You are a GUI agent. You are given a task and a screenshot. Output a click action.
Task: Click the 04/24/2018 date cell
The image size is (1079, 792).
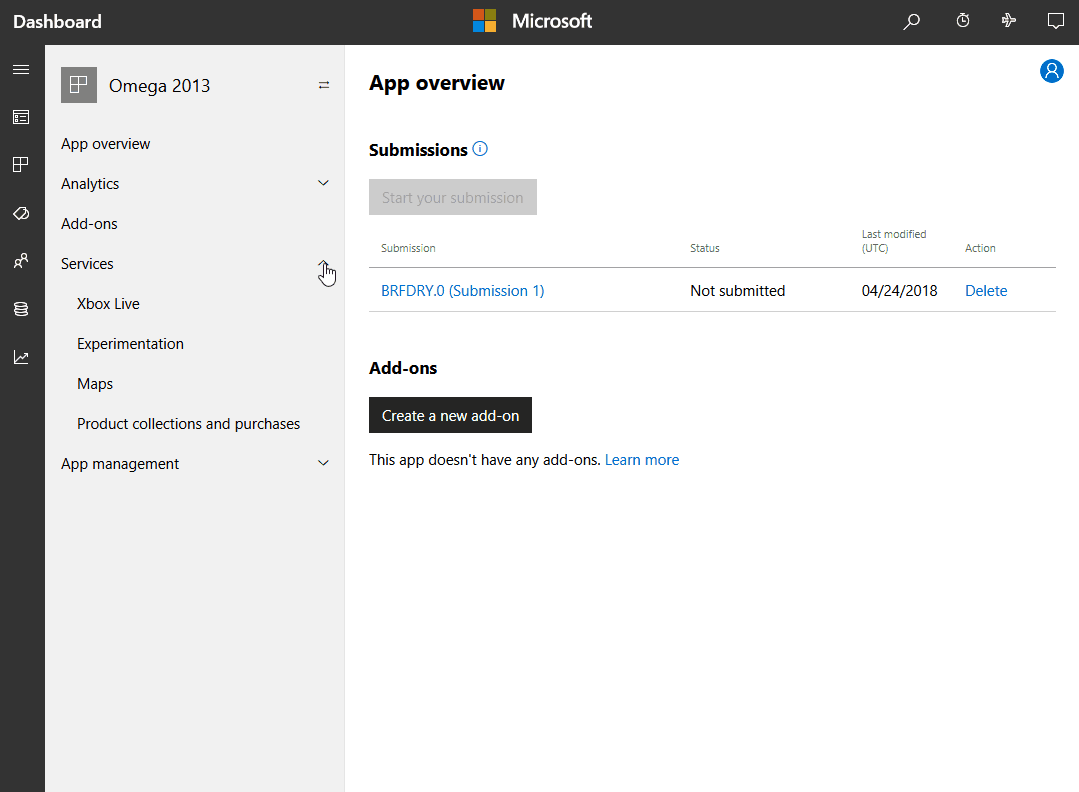coord(899,290)
